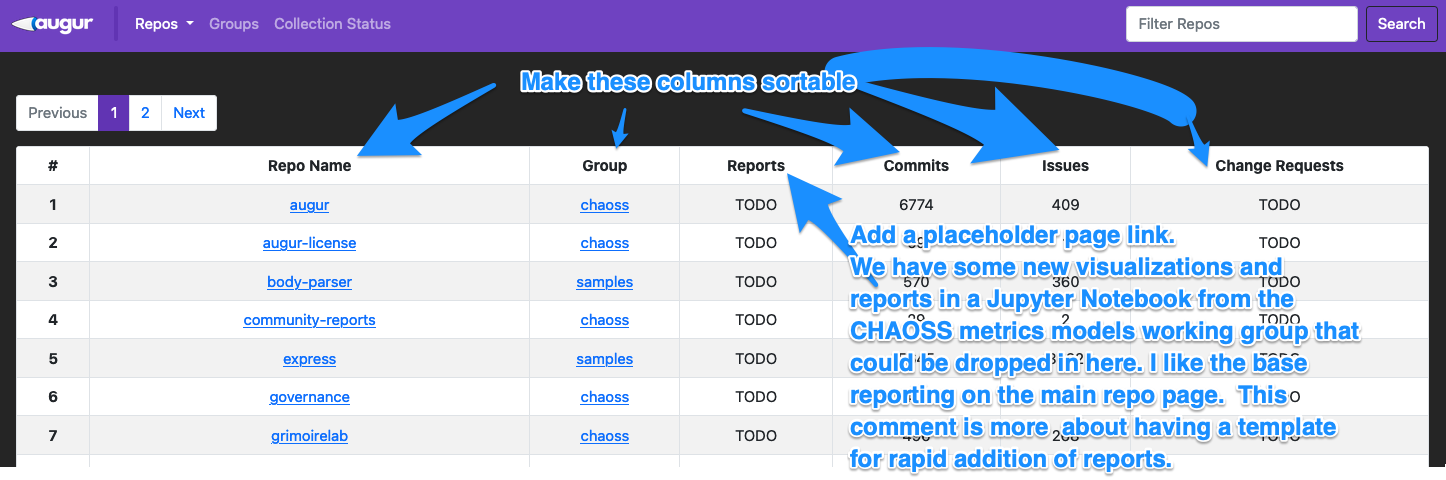
Task: Open the augur-license repo link
Action: coord(309,243)
